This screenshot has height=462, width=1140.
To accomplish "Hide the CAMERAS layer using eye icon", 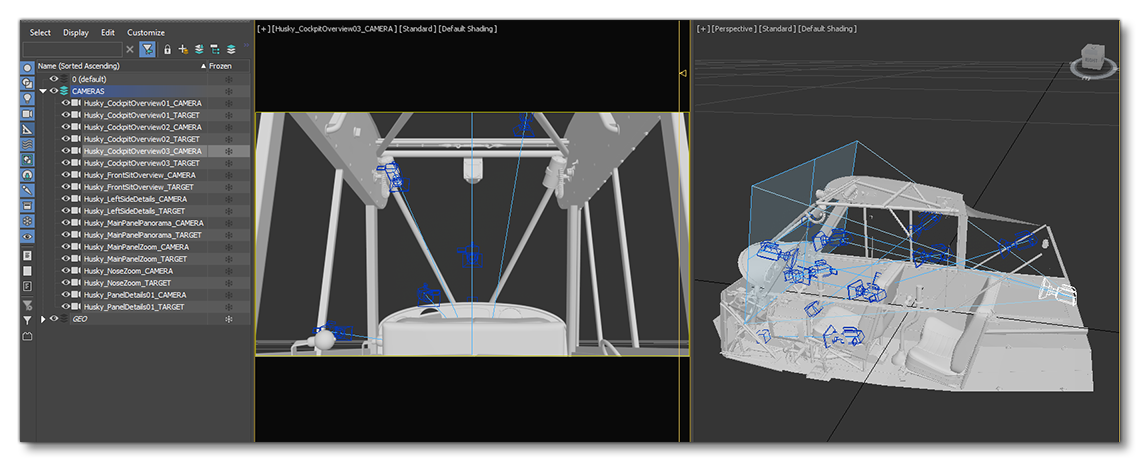I will point(54,91).
